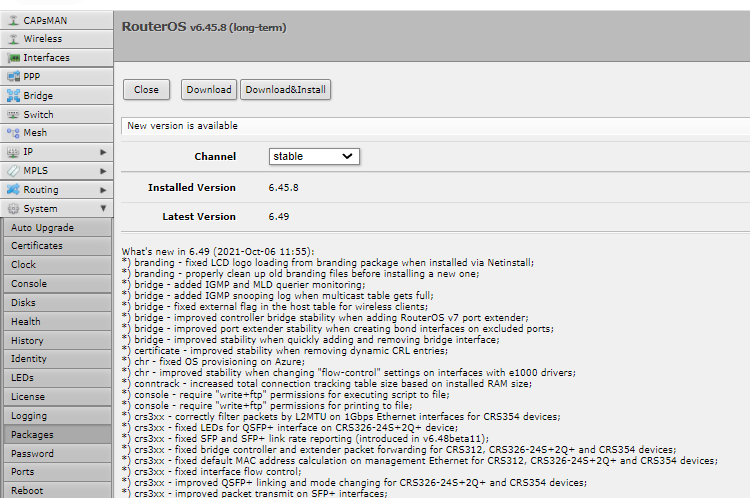Click the 'New version is available' status
Screen dimensions: 750x498
tap(182, 126)
